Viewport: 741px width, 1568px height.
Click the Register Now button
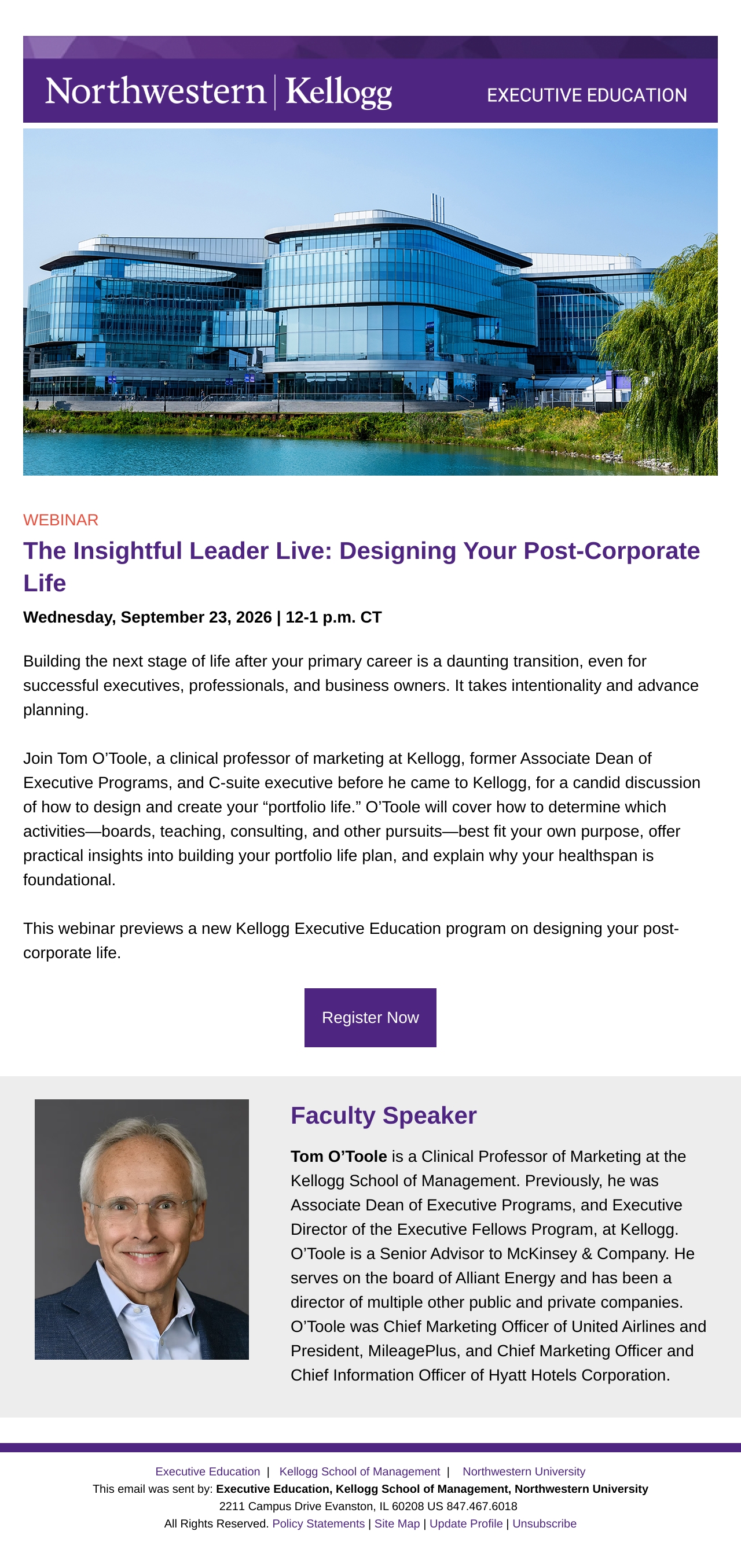point(370,1018)
